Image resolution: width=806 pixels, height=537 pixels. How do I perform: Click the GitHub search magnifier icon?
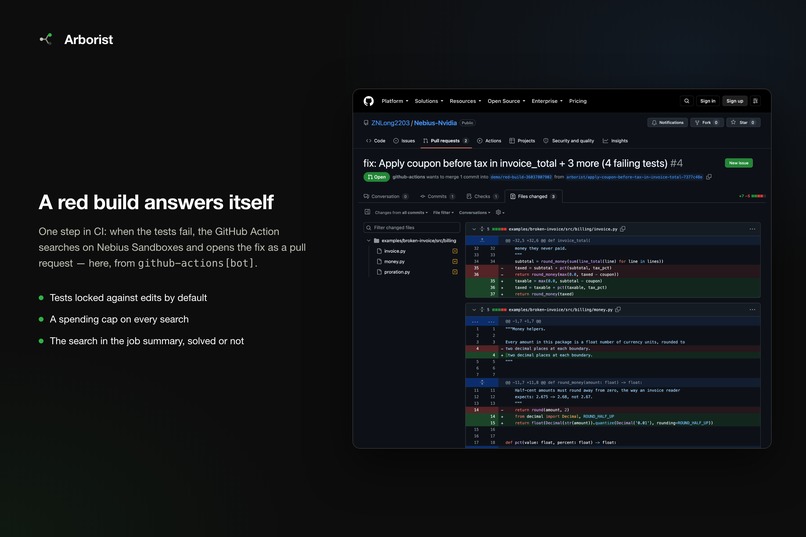pyautogui.click(x=686, y=101)
